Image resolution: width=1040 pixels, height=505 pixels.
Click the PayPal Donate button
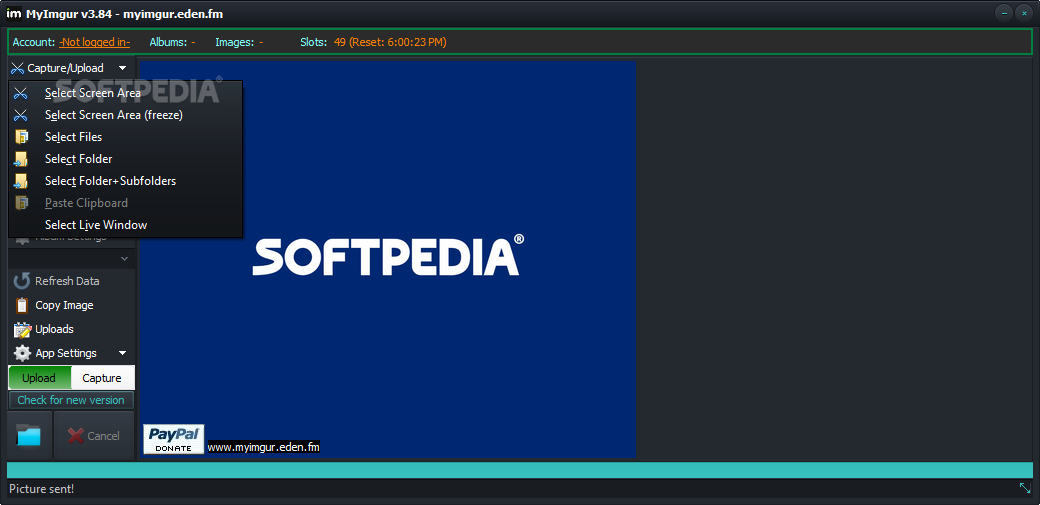point(174,439)
